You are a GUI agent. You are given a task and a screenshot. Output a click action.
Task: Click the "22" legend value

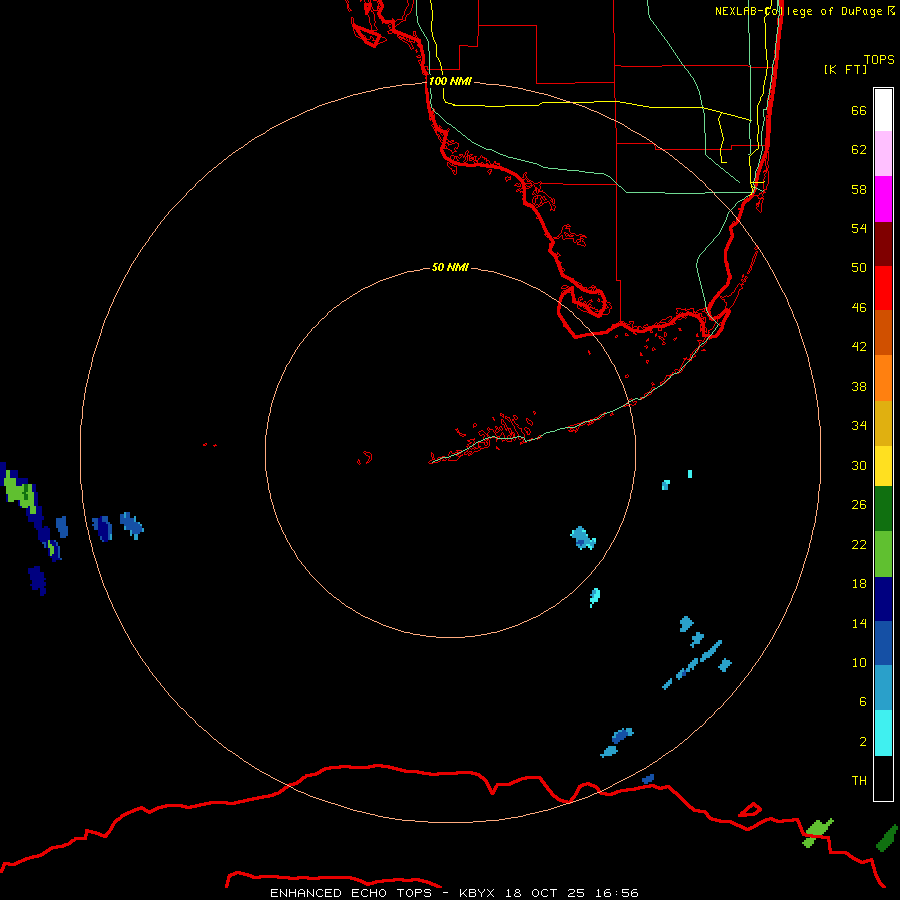(x=859, y=545)
